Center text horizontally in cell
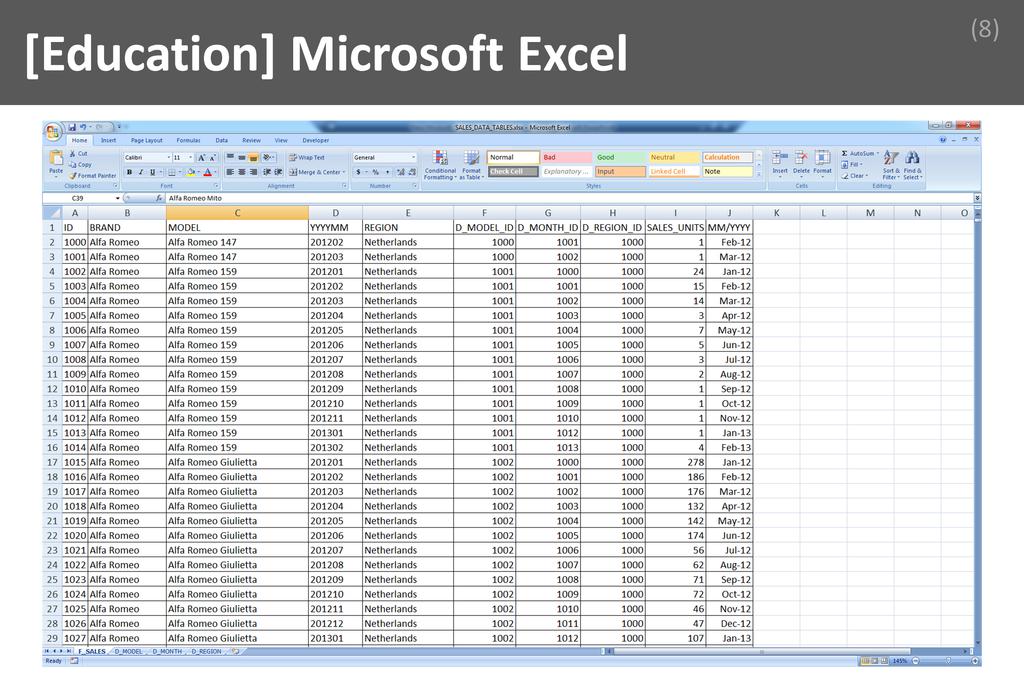This screenshot has height=682, width=1024. pyautogui.click(x=242, y=172)
